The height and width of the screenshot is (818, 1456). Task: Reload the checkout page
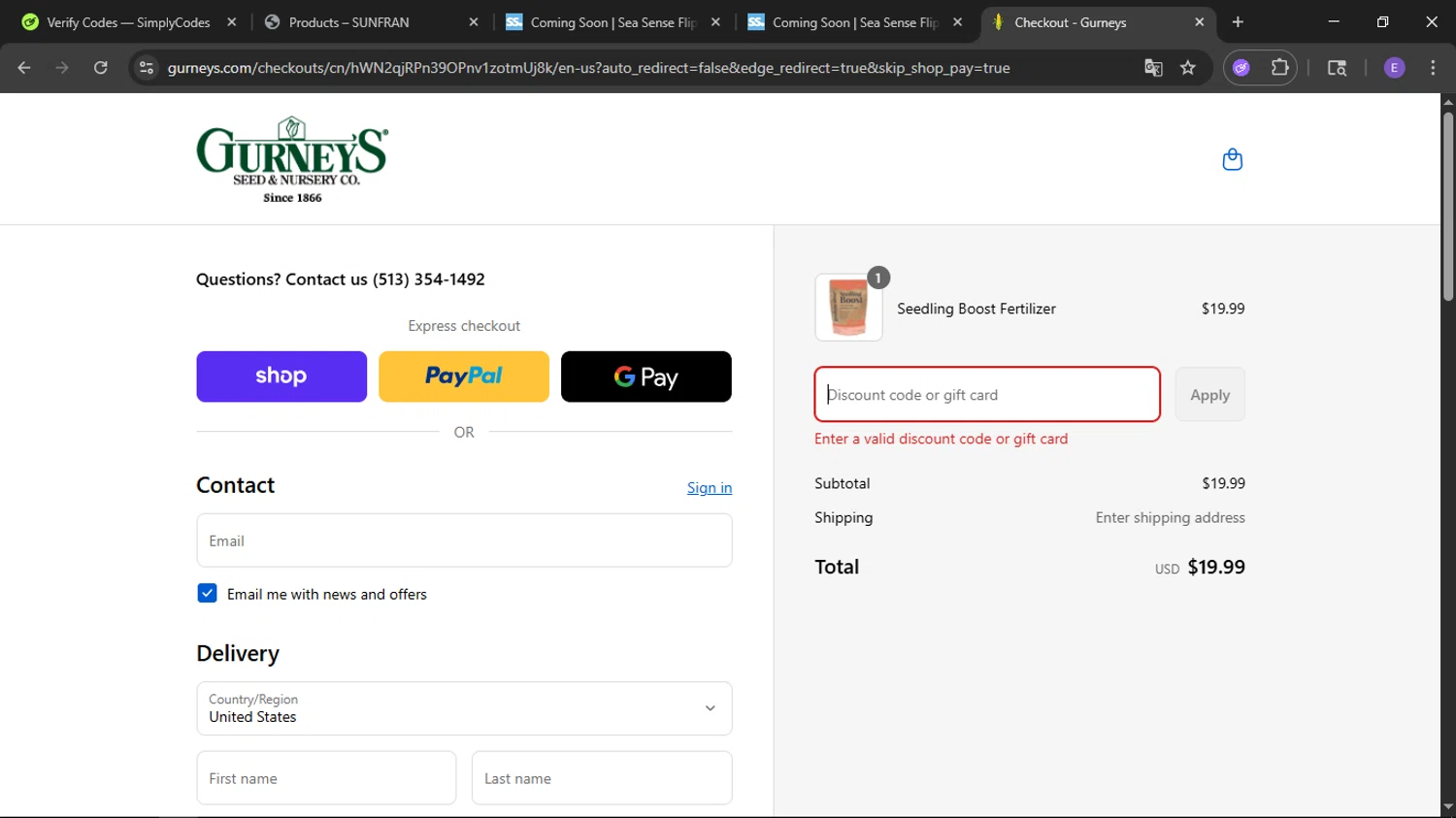point(100,68)
